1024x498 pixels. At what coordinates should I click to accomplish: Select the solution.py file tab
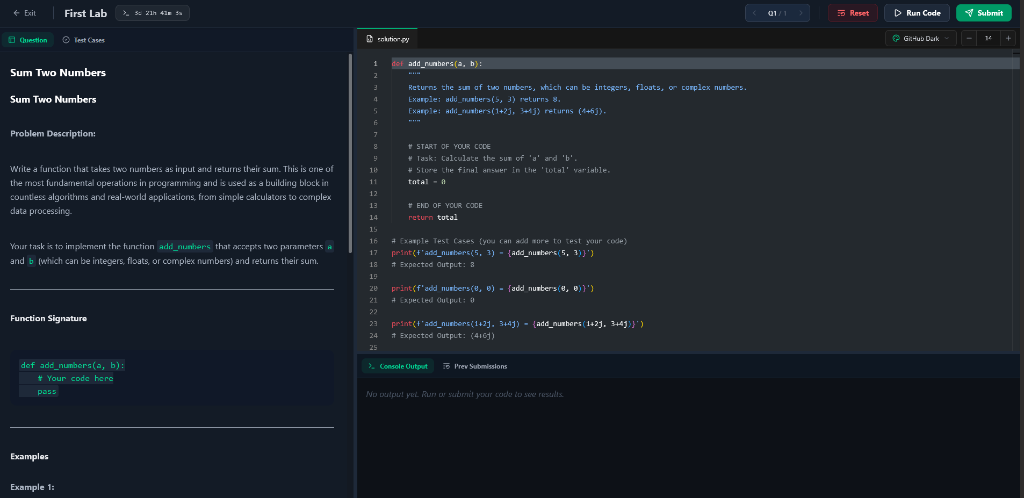[x=388, y=39]
